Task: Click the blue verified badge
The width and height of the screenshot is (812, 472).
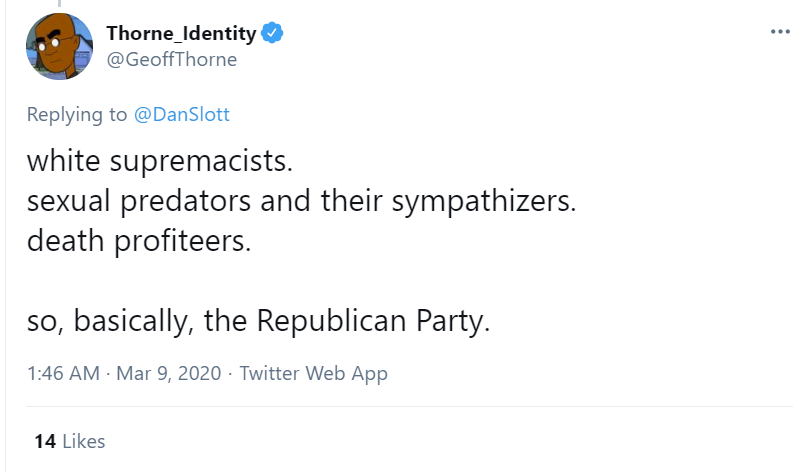Action: pos(272,33)
